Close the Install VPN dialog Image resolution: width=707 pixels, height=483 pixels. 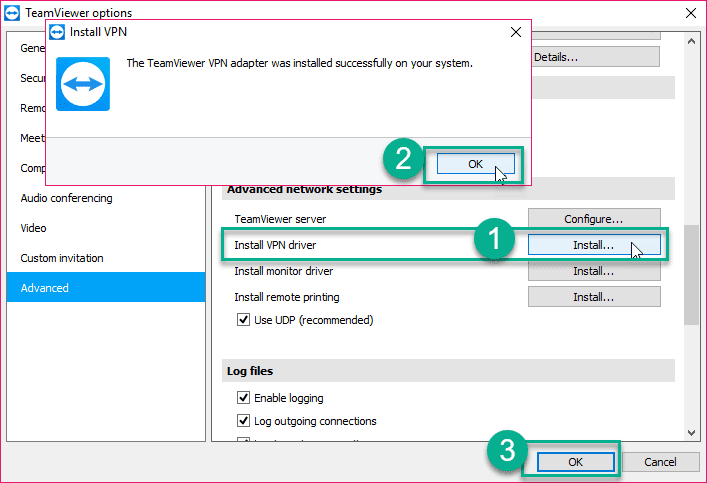(x=516, y=32)
